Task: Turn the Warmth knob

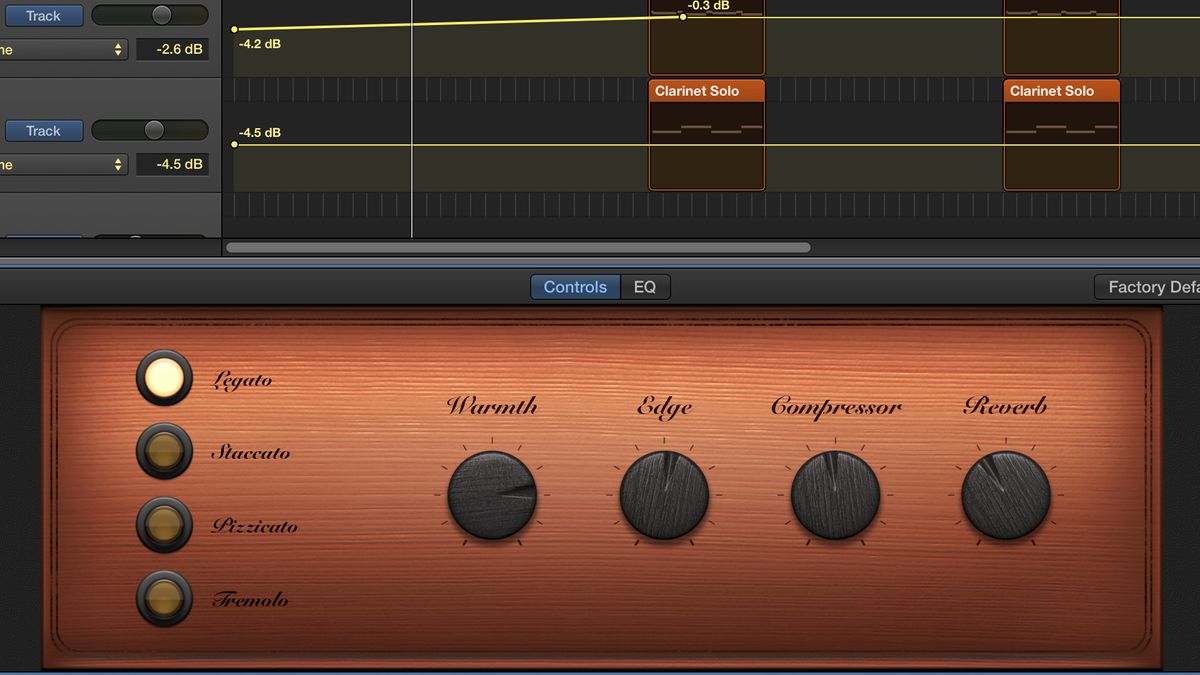Action: 492,493
